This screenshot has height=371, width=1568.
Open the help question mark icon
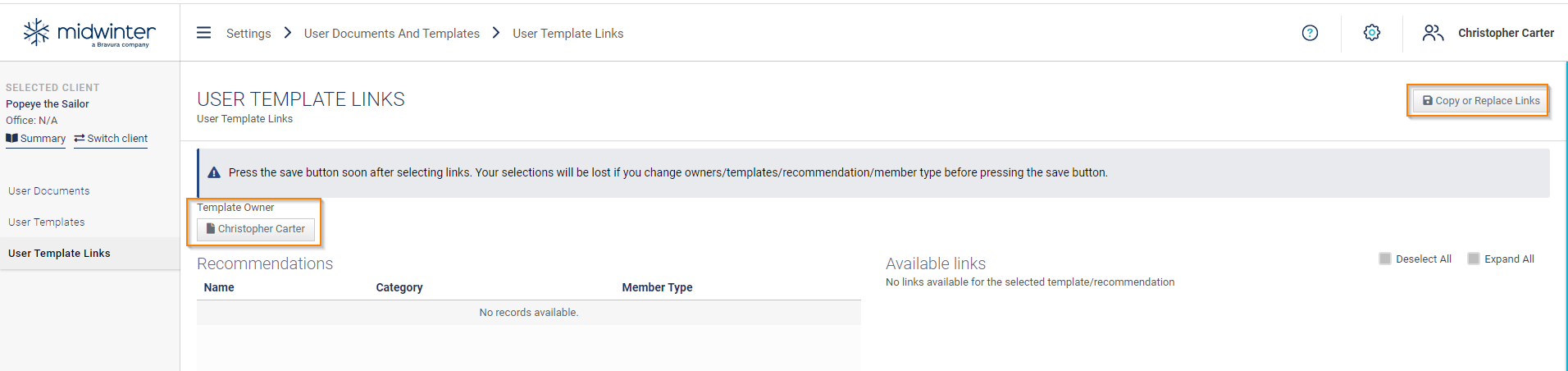pyautogui.click(x=1310, y=33)
